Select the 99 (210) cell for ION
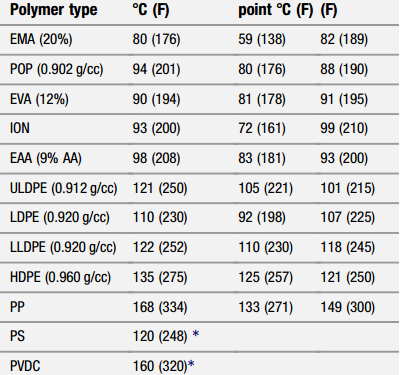 click(344, 128)
